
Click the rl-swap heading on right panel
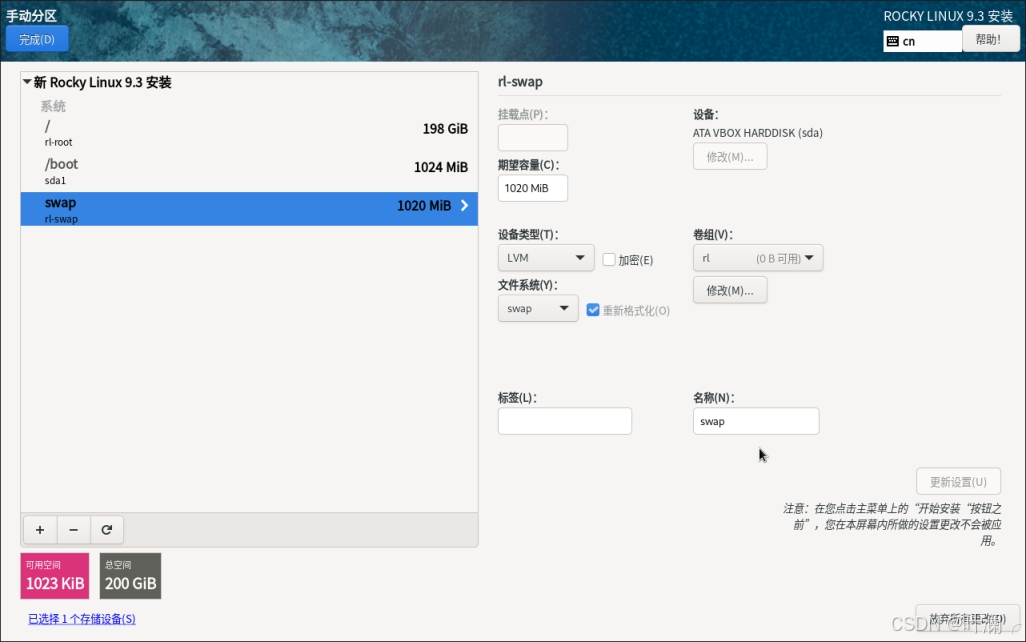(x=520, y=82)
